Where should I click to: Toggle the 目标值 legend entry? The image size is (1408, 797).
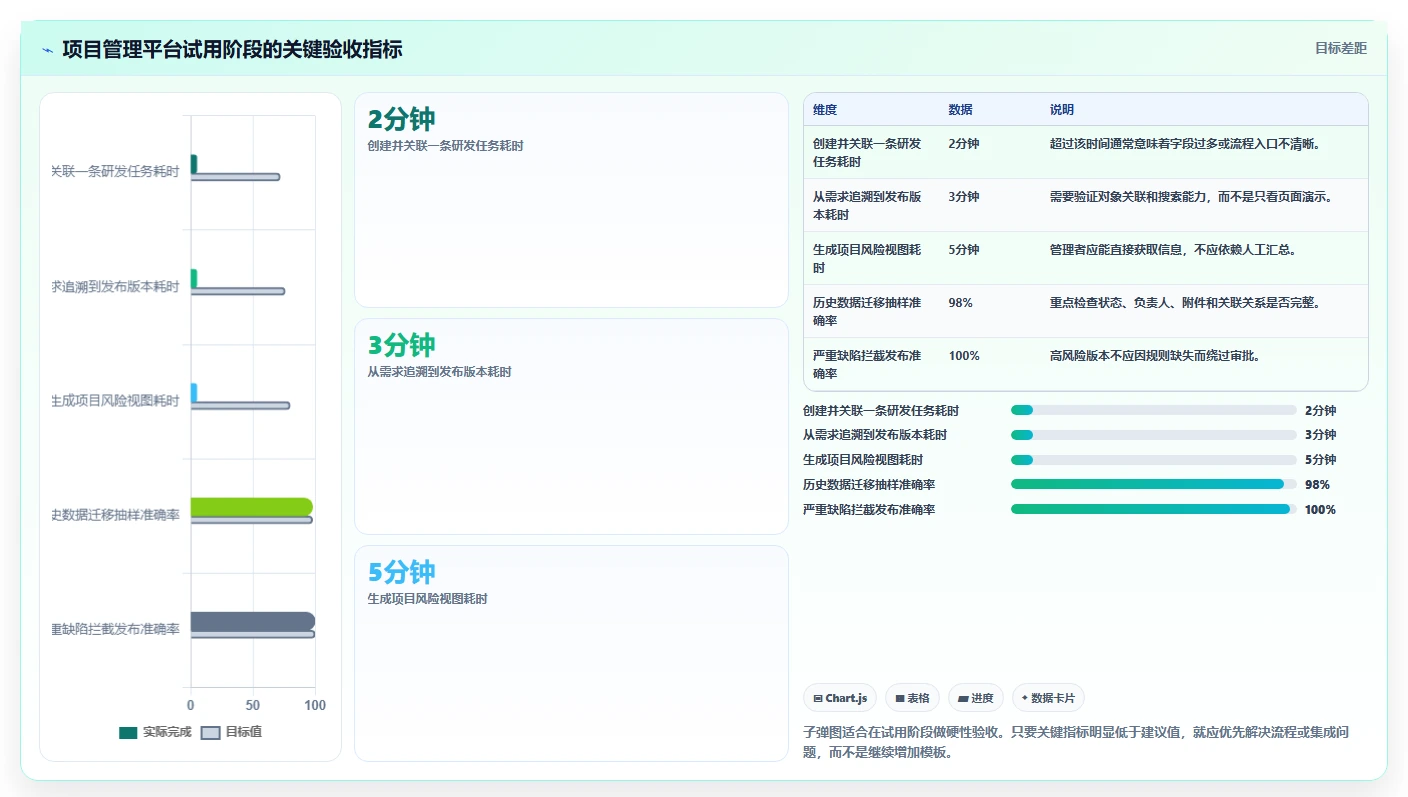231,732
